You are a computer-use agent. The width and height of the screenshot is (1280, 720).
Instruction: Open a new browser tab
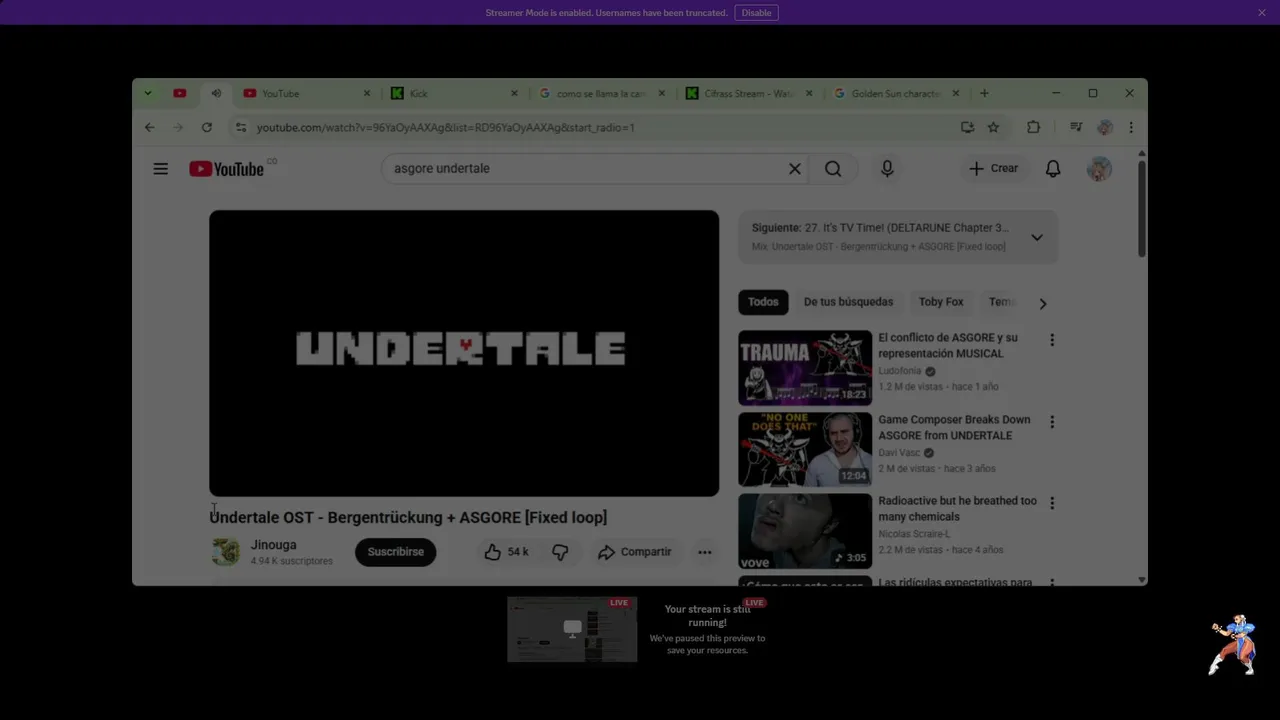984,93
